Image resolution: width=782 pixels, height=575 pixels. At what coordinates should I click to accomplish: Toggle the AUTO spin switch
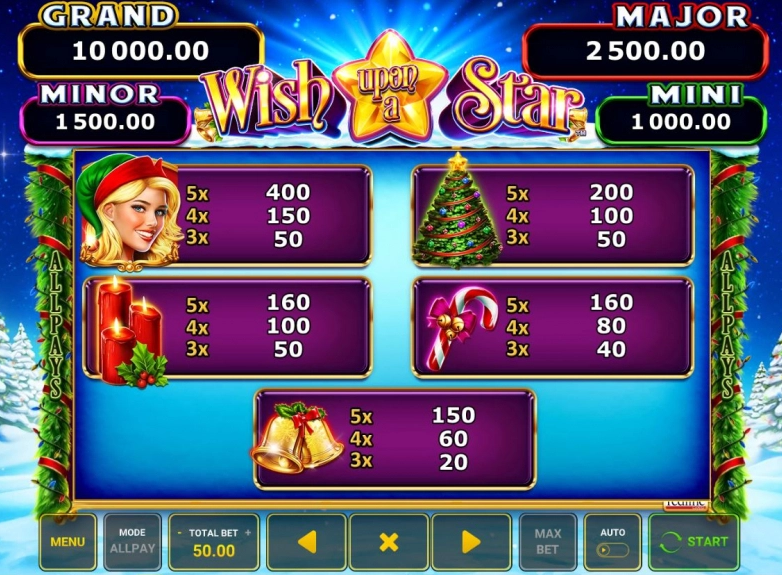612,550
